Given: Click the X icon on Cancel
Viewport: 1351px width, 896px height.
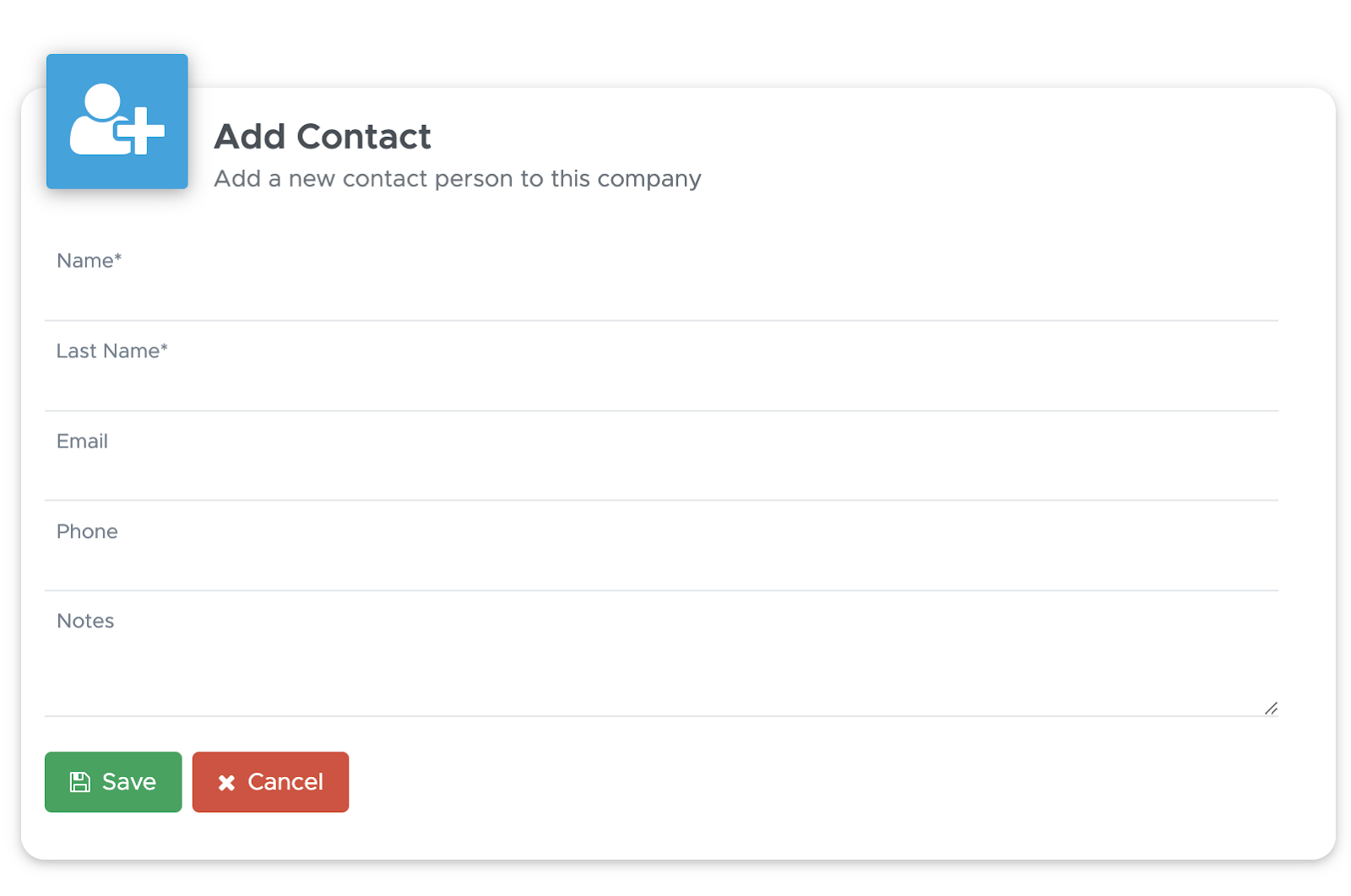Looking at the screenshot, I should tap(226, 783).
